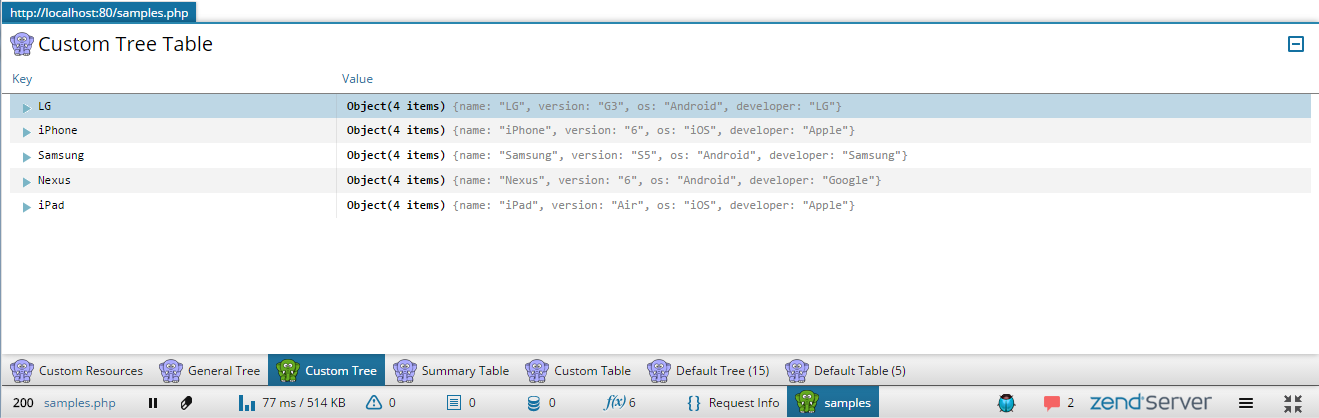Click the iPhone key label

(57, 131)
